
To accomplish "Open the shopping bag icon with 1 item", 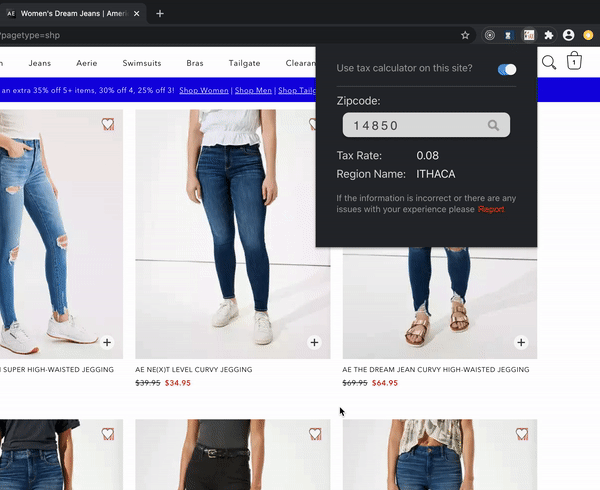I will pos(574,61).
